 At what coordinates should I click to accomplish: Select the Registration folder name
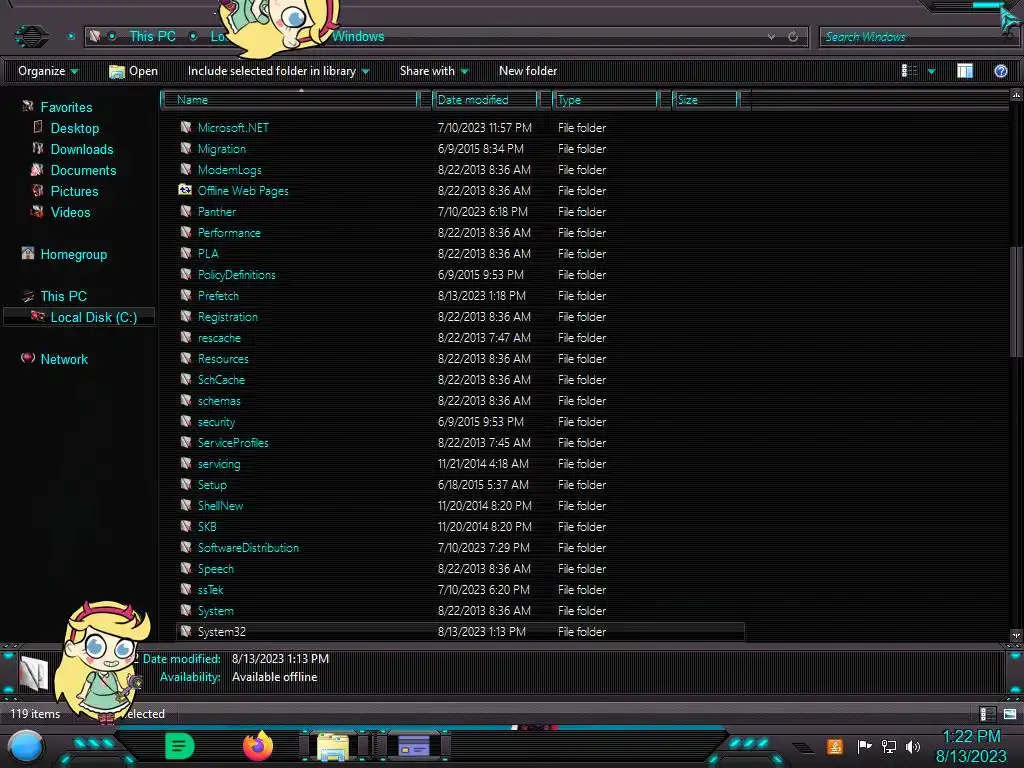pyautogui.click(x=227, y=317)
